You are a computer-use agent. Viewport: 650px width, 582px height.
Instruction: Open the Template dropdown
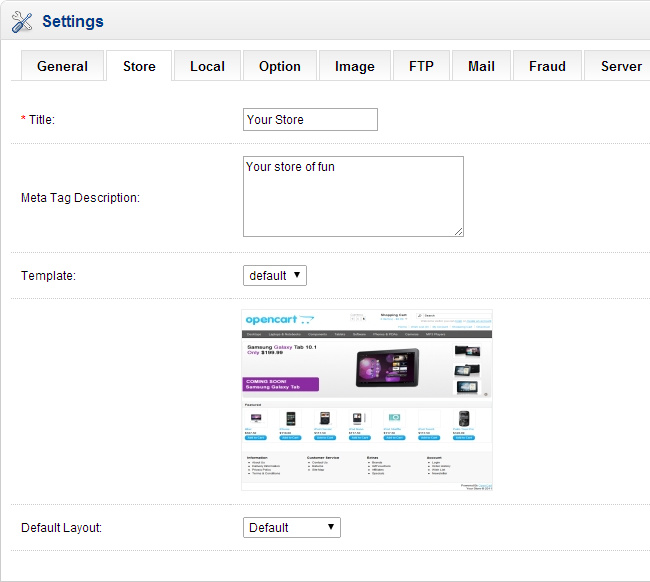click(x=275, y=275)
